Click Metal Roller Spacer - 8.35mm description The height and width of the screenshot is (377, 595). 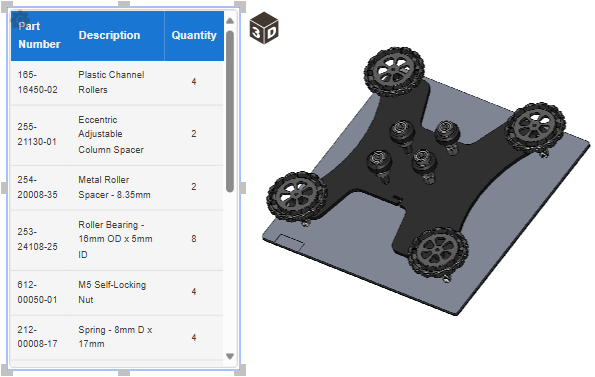114,187
